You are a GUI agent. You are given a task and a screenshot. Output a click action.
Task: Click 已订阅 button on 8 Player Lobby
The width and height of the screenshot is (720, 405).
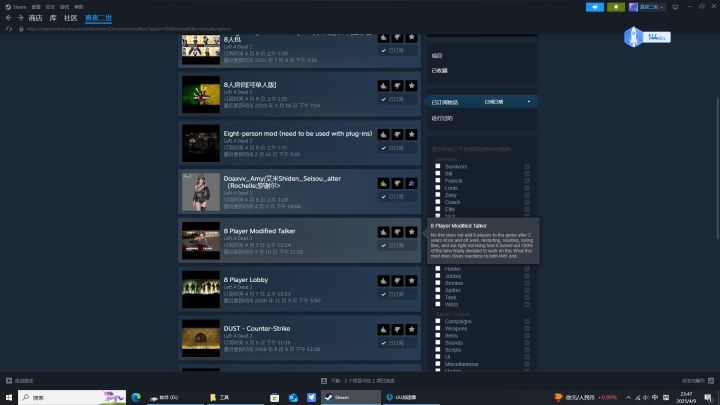pos(398,294)
